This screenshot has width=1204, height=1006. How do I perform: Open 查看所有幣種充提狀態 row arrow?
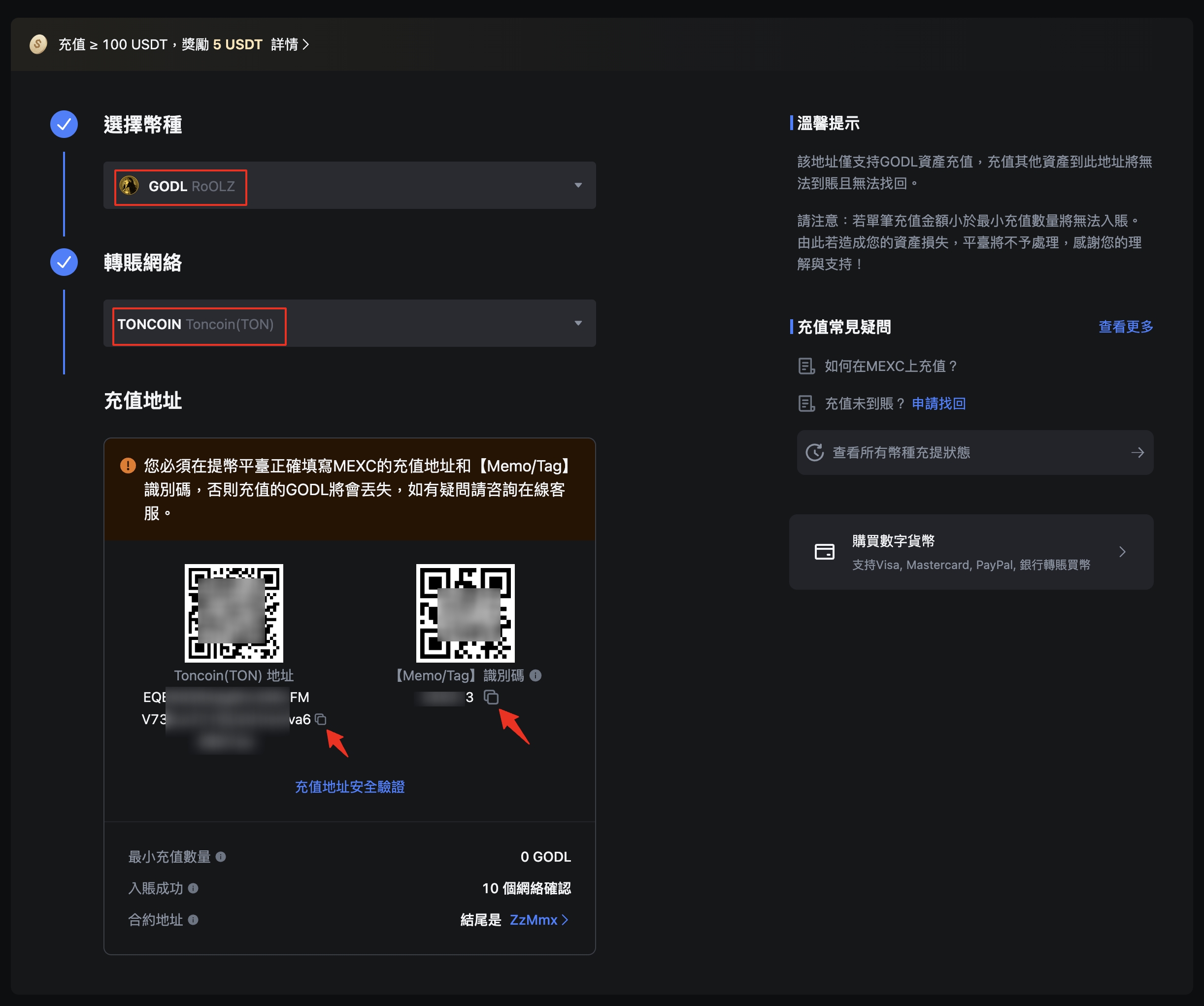tap(1137, 452)
